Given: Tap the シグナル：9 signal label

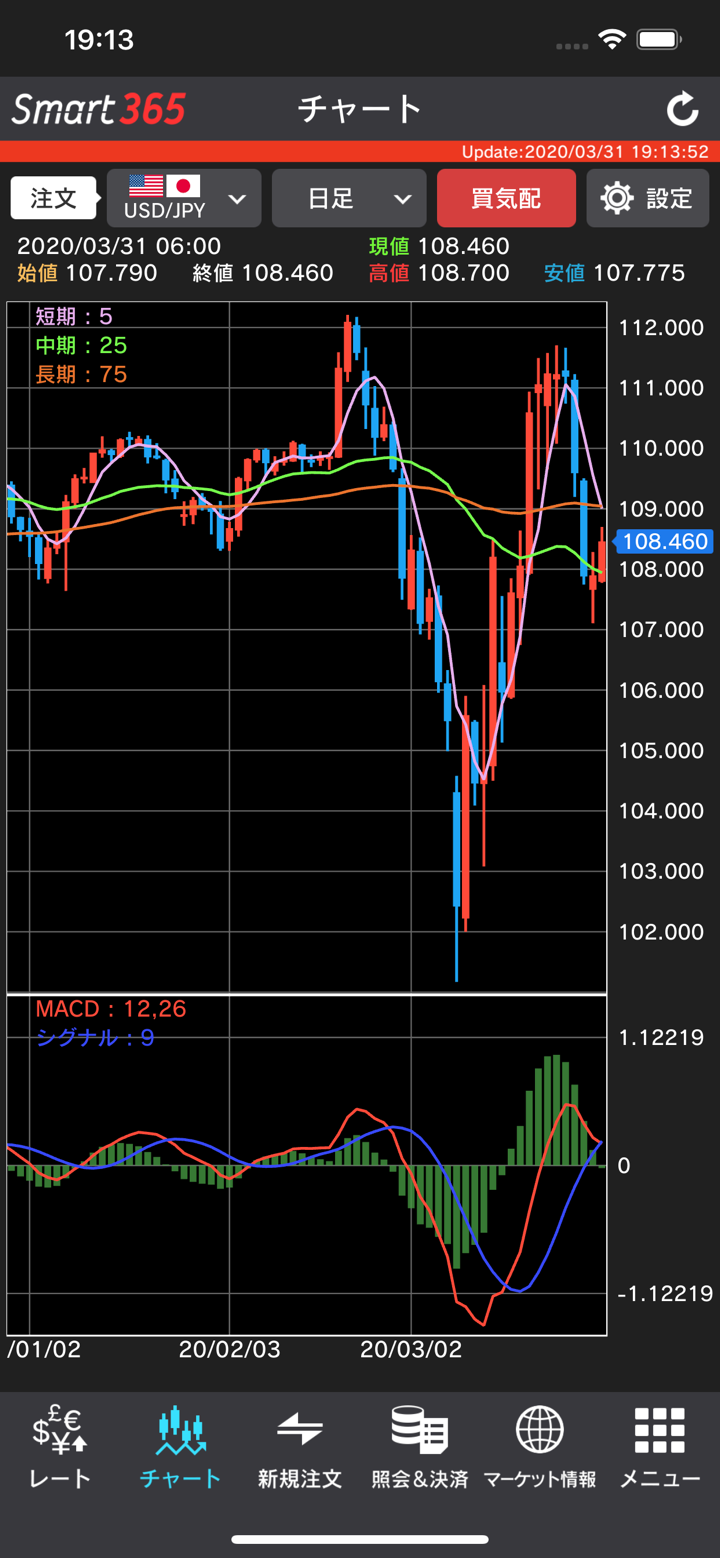Looking at the screenshot, I should point(95,1038).
